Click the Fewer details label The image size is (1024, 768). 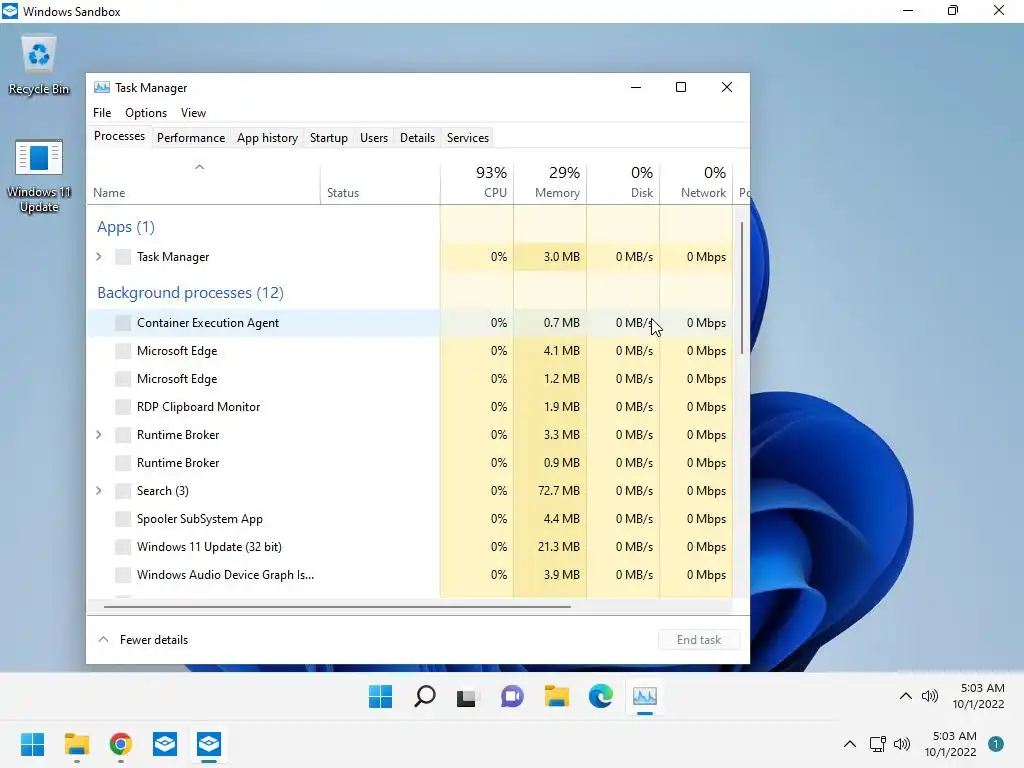(154, 640)
